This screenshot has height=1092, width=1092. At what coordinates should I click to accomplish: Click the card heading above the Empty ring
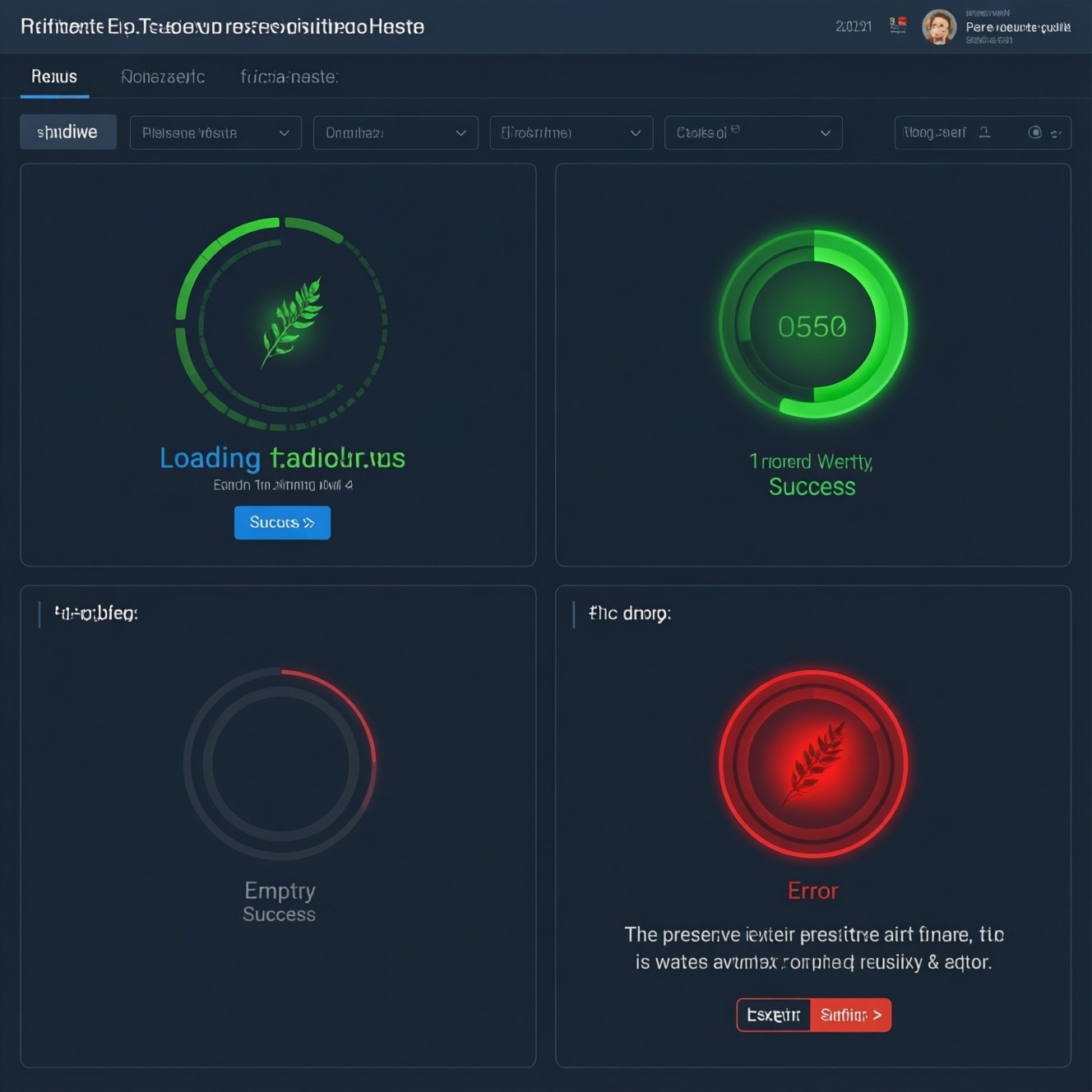96,613
